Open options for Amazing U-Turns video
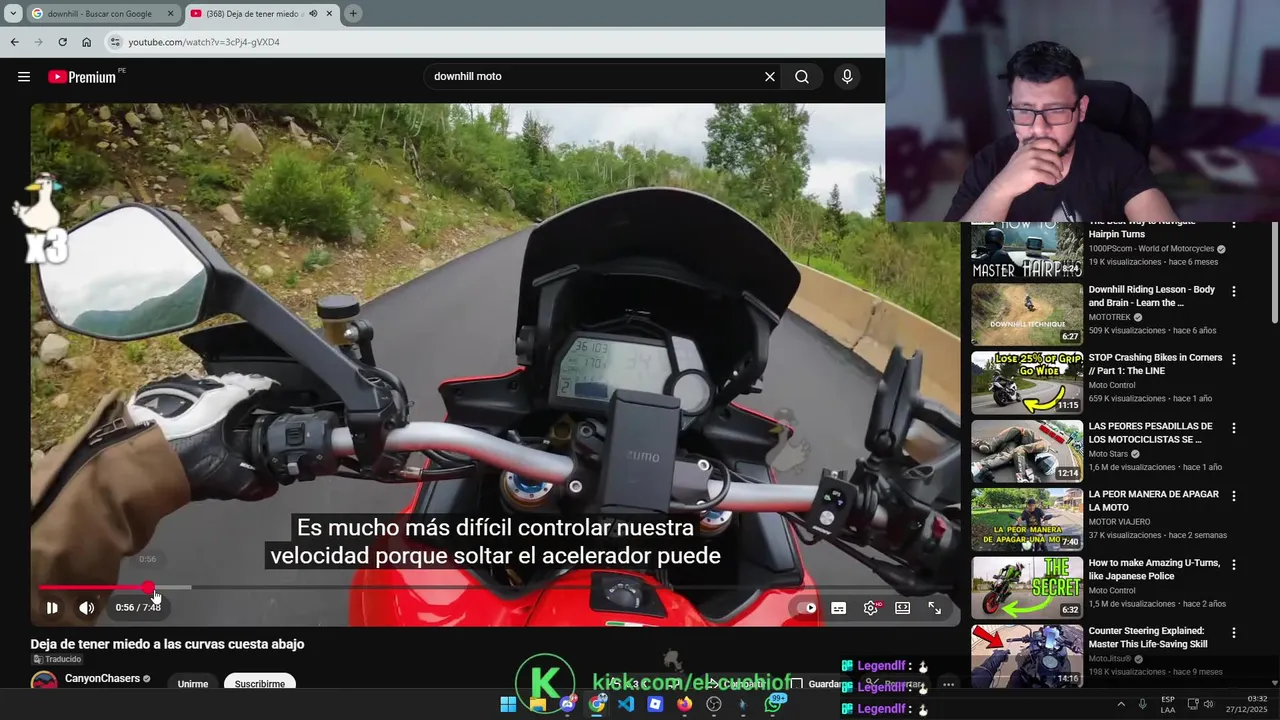 pyautogui.click(x=1234, y=564)
